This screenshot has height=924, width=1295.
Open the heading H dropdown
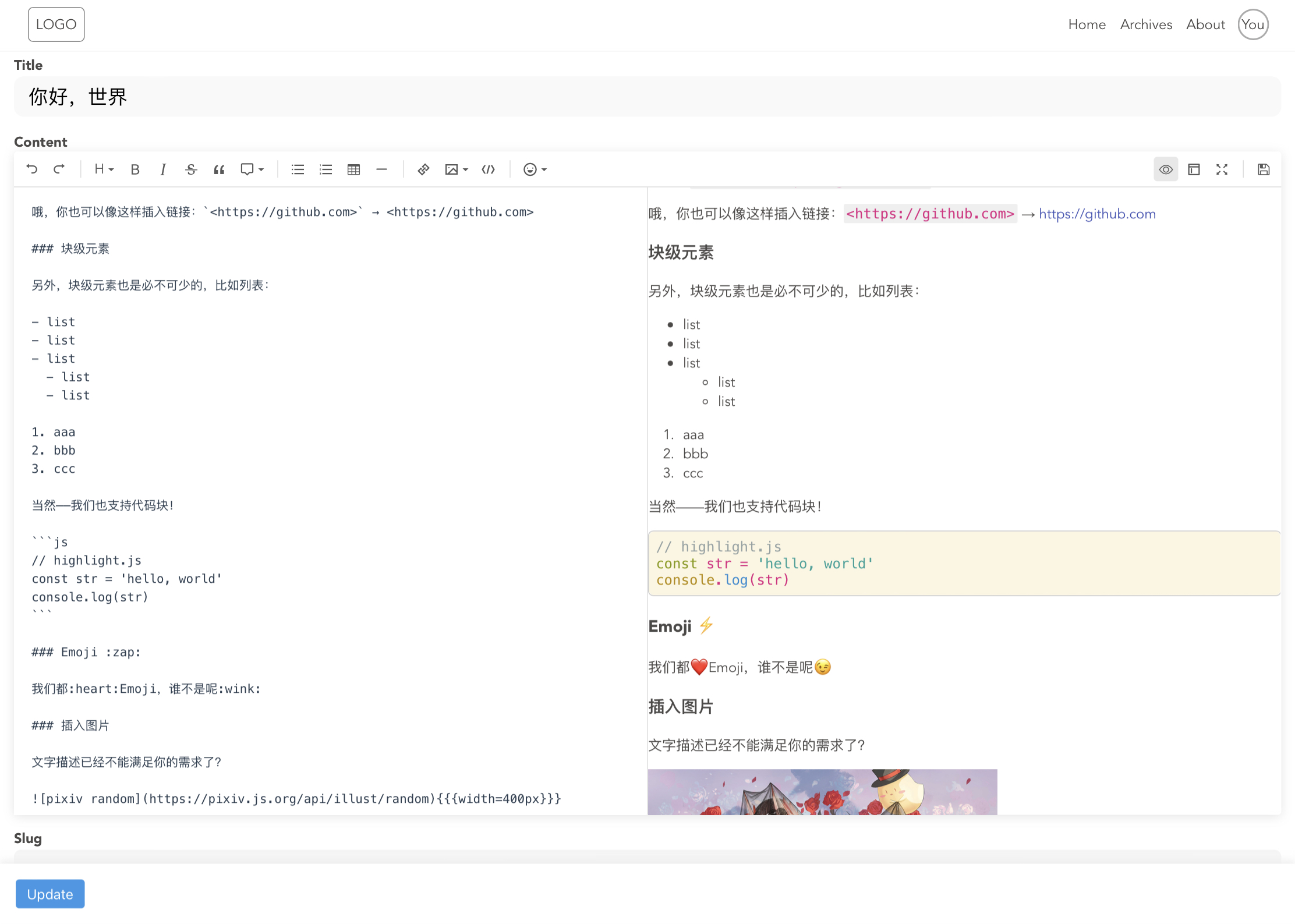pos(104,169)
